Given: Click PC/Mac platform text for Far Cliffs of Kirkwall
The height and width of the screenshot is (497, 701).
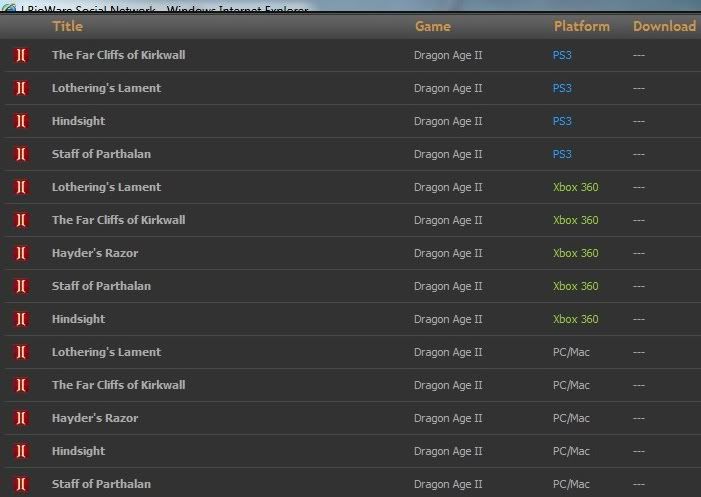Looking at the screenshot, I should coord(571,385).
